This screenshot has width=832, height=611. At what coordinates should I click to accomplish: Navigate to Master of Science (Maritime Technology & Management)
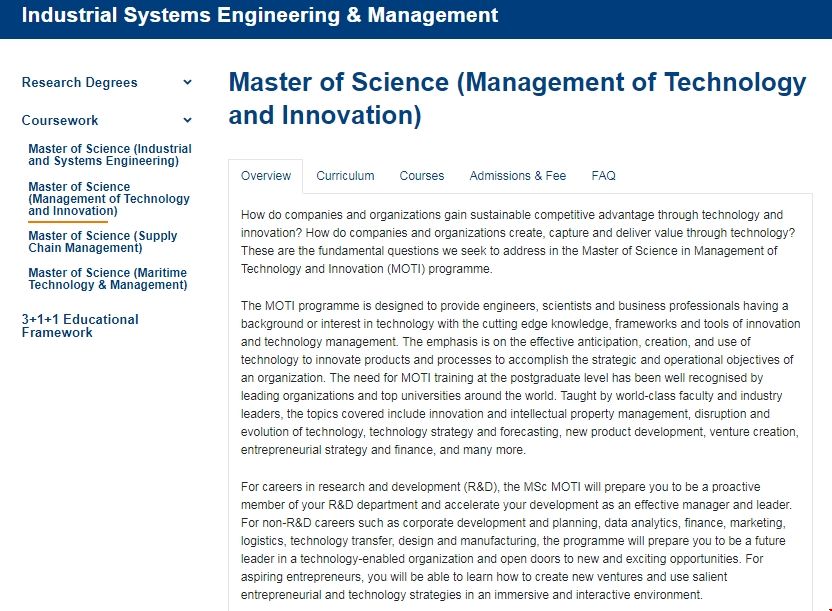coord(108,279)
